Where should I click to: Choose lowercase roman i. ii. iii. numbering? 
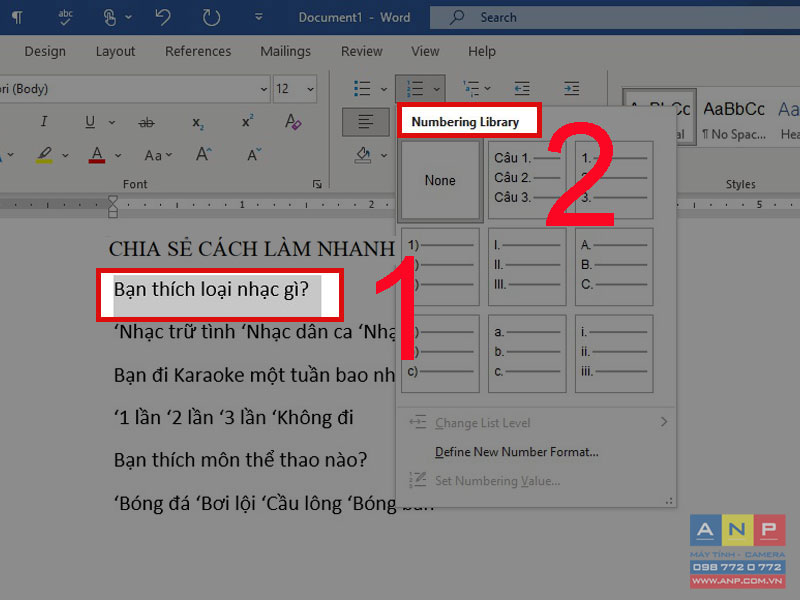tap(614, 354)
